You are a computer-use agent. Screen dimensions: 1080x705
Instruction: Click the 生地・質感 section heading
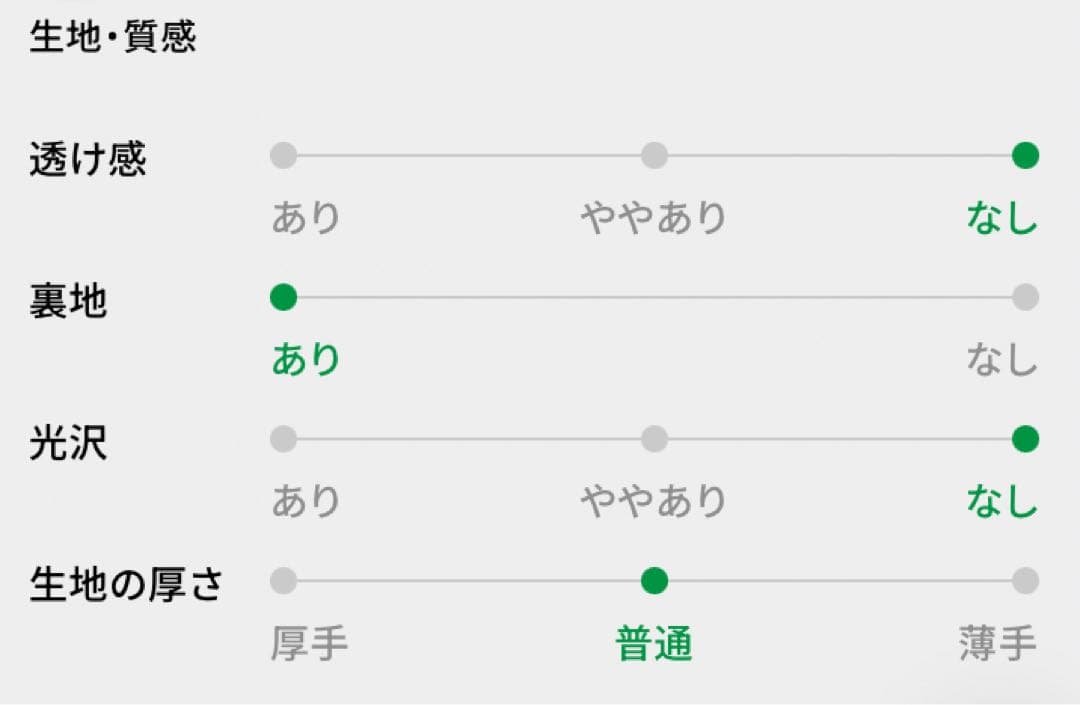click(113, 38)
